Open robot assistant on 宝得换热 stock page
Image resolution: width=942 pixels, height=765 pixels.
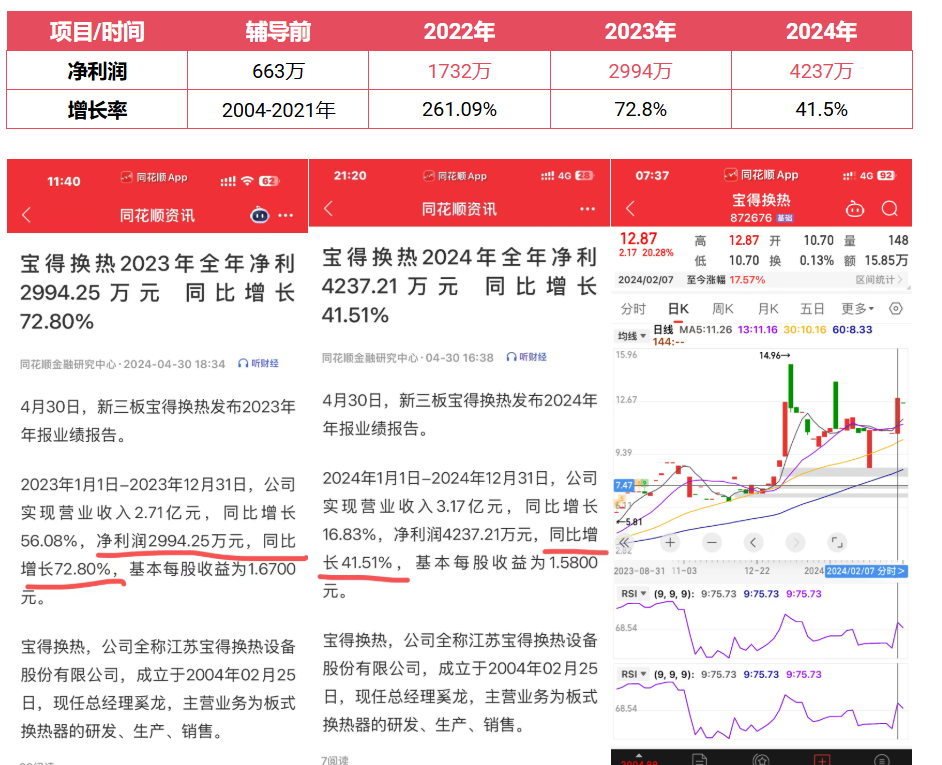click(x=855, y=209)
